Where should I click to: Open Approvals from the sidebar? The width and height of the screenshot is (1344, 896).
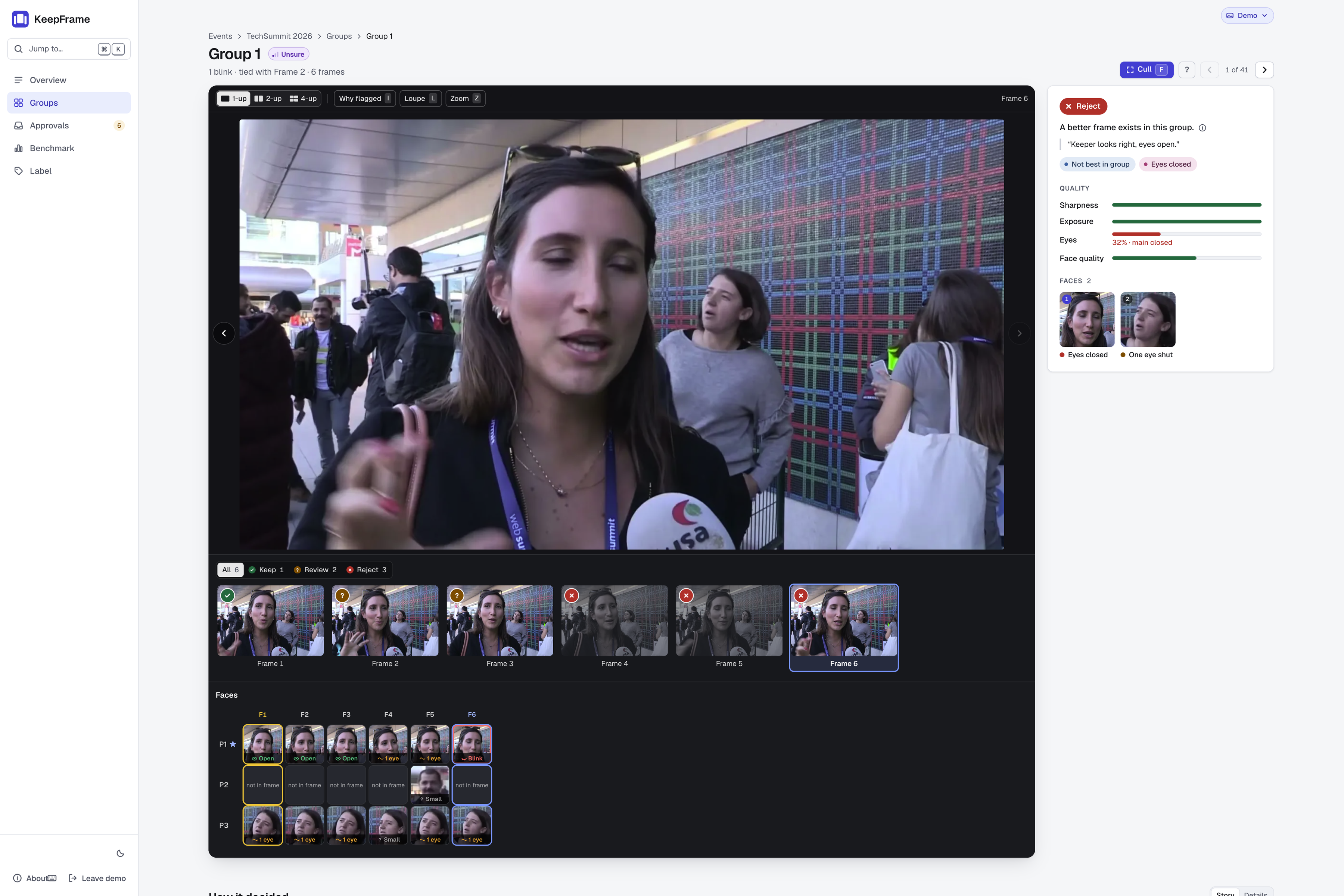(x=69, y=126)
